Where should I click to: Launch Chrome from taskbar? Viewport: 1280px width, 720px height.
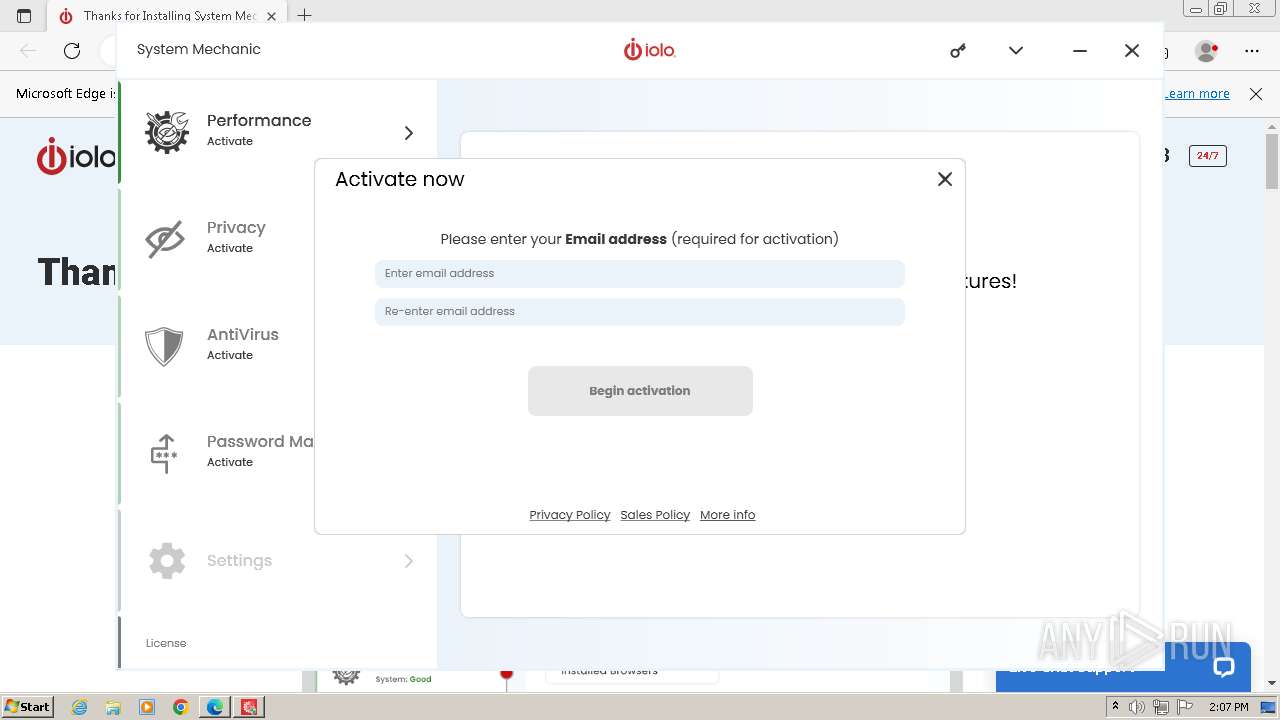[x=181, y=707]
